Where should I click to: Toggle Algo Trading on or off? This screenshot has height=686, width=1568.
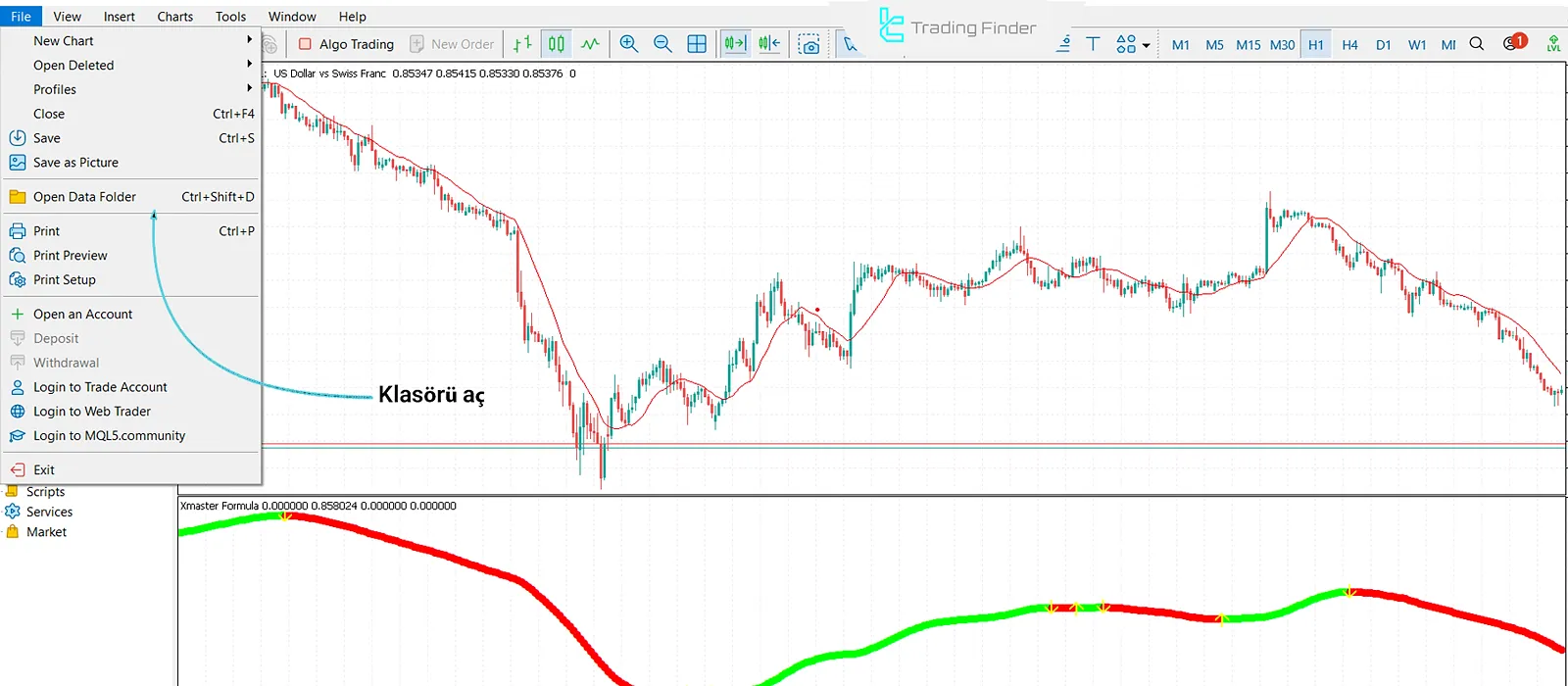[x=346, y=44]
